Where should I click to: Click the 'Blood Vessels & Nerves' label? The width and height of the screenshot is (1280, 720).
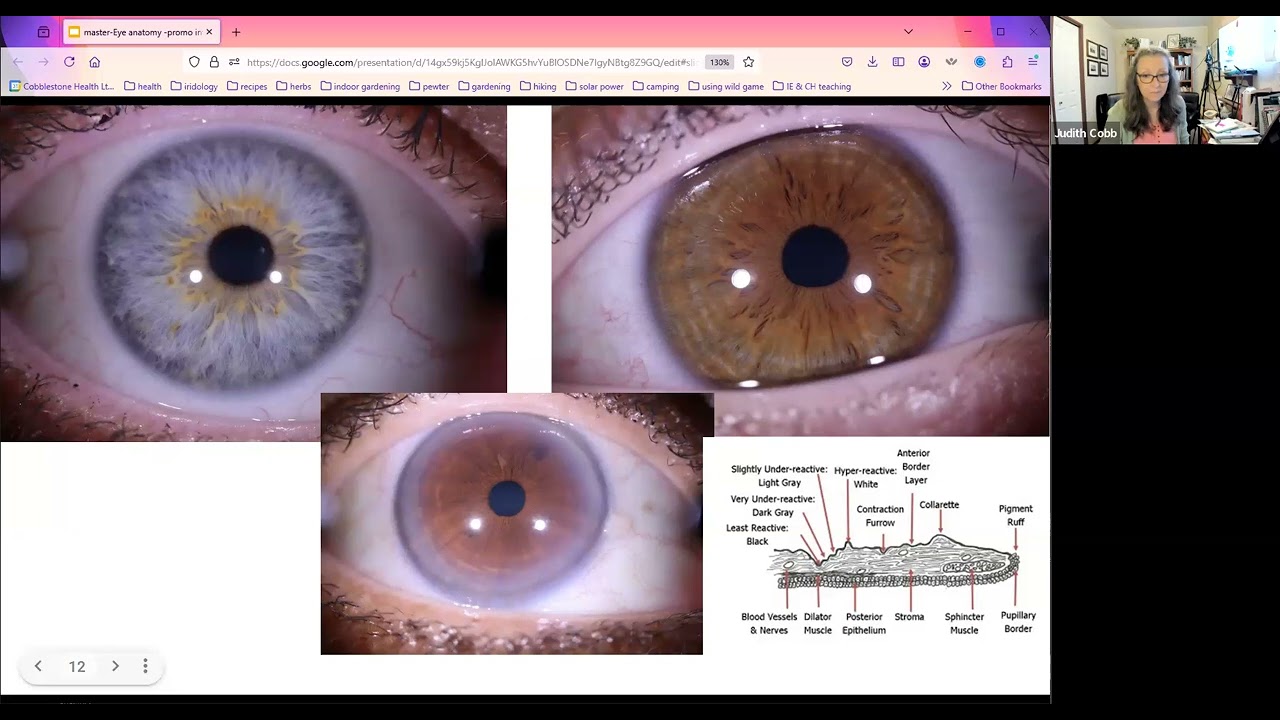pyautogui.click(x=768, y=623)
